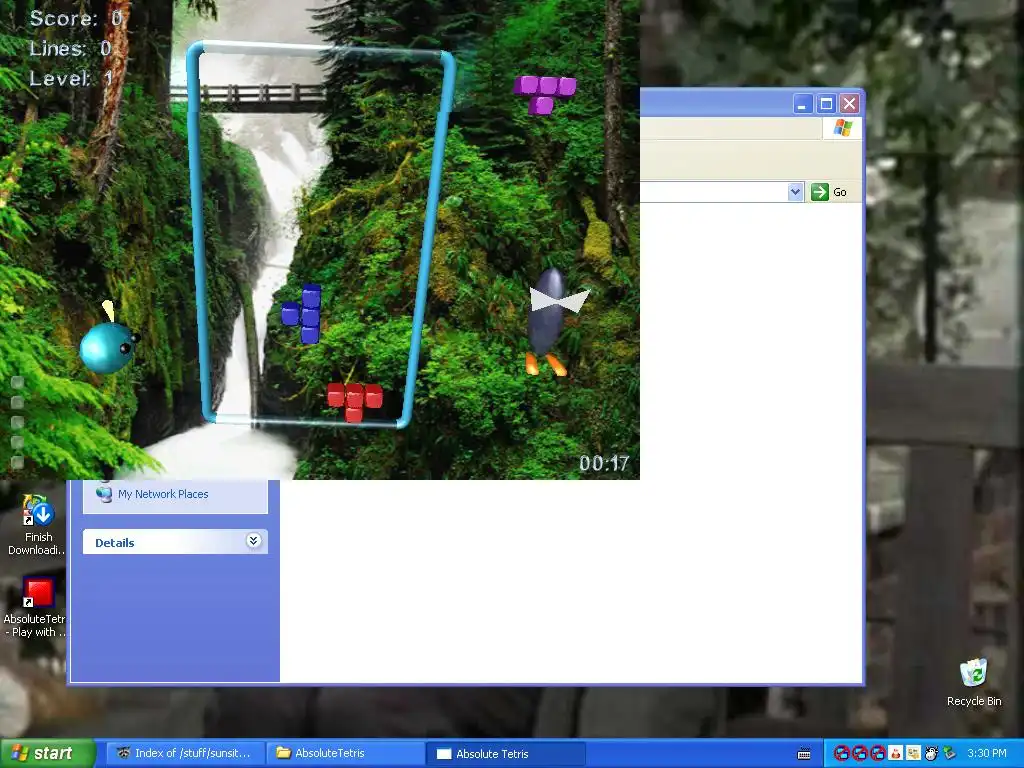Click the Go button in Explorer

point(829,192)
